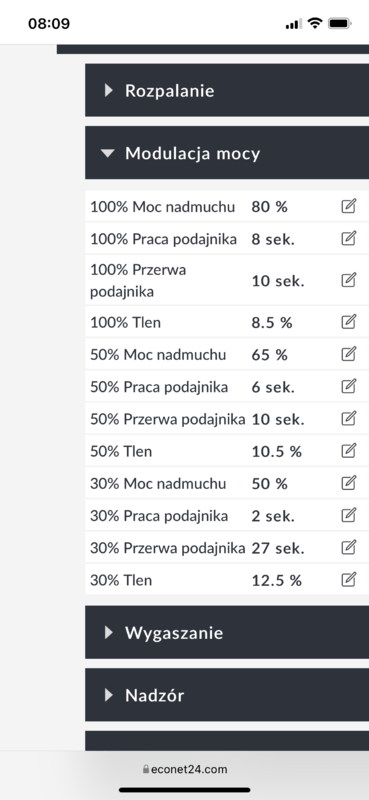Edit the 100% Praca podajnika value
Screen dimensions: 369x800
click(349, 238)
